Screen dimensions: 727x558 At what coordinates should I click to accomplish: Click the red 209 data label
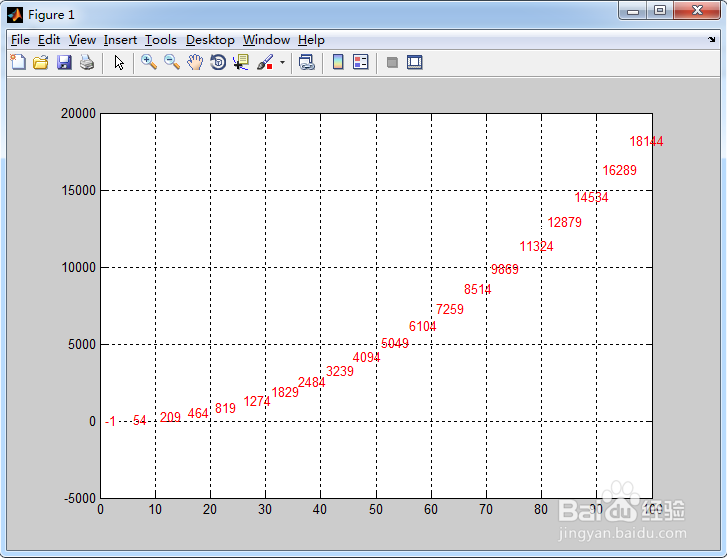(170, 417)
